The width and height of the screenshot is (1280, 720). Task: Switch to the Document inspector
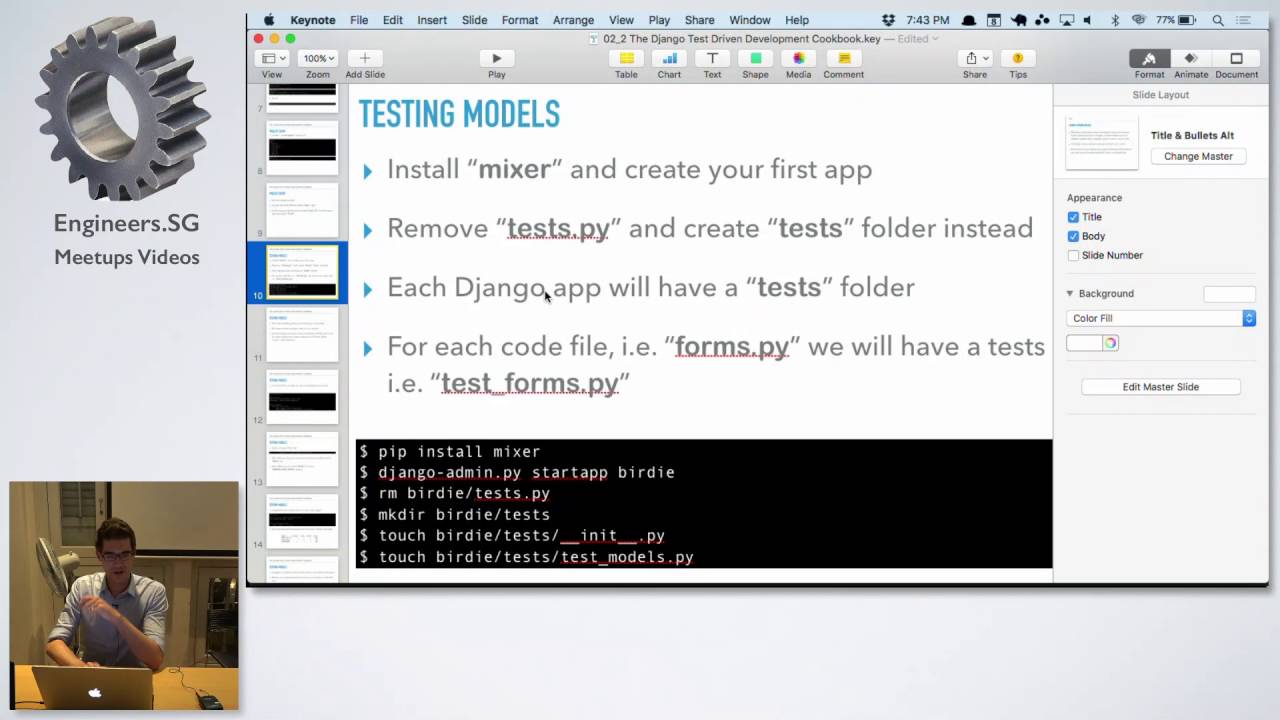1236,59
